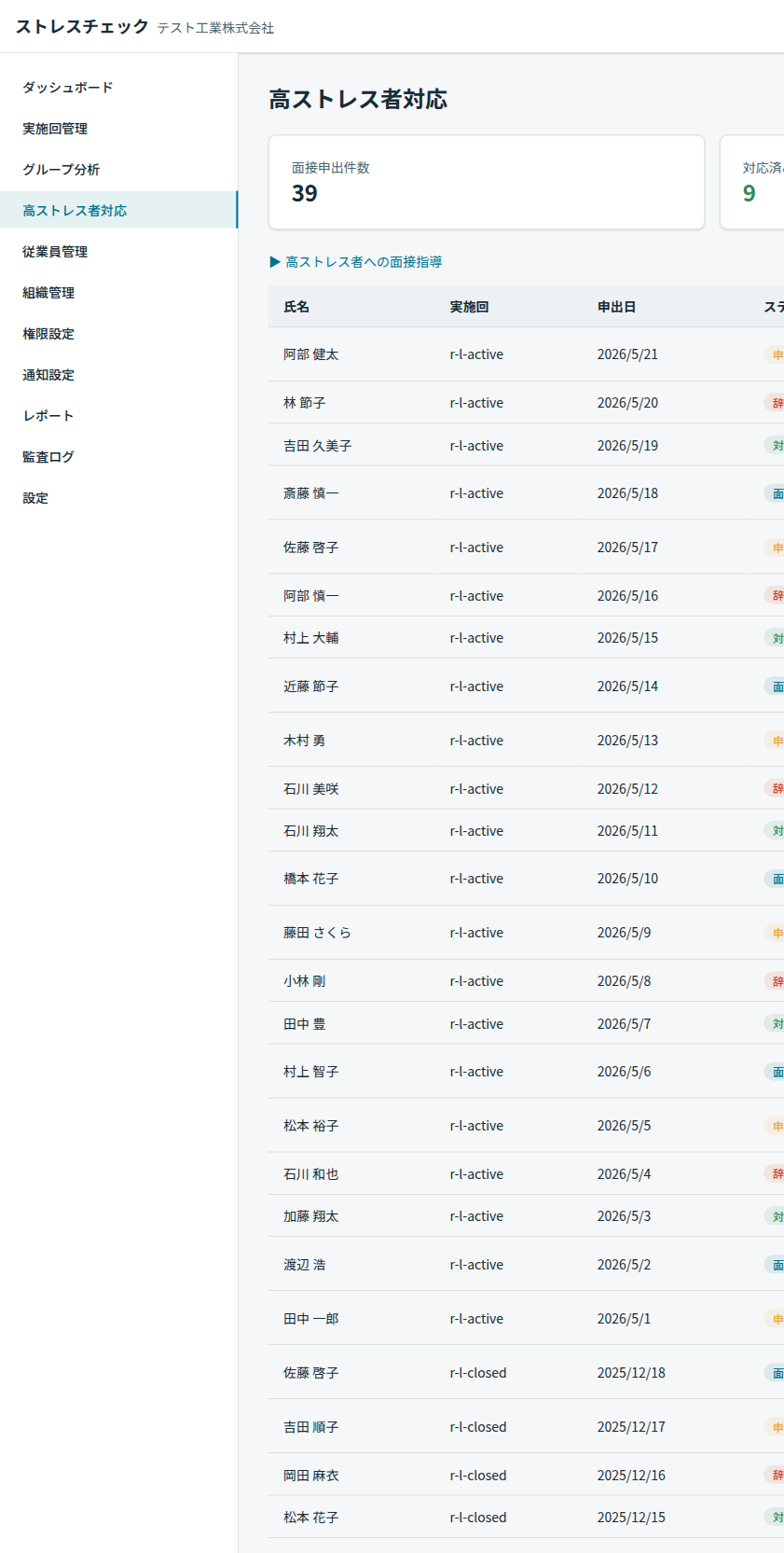View 監査ログ from sidebar
This screenshot has width=784, height=1553.
click(48, 457)
